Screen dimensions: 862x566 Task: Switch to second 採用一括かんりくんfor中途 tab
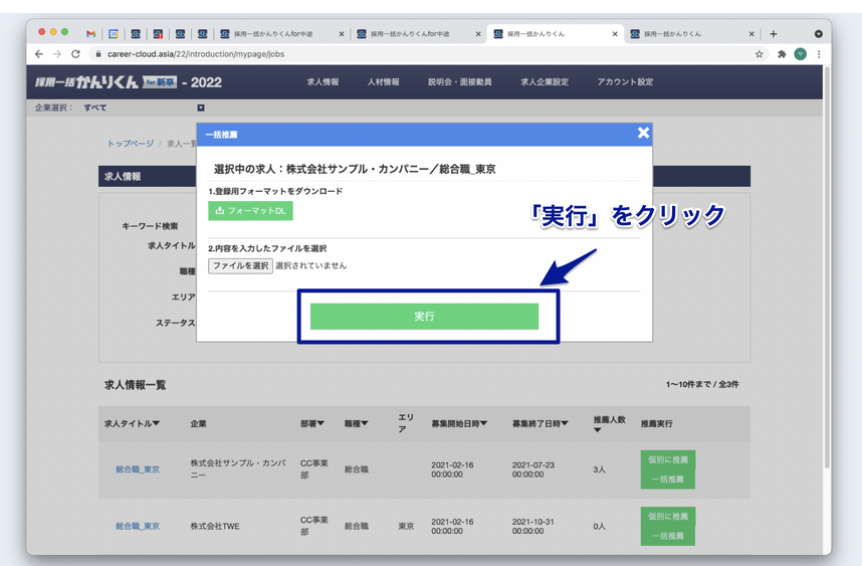410,34
